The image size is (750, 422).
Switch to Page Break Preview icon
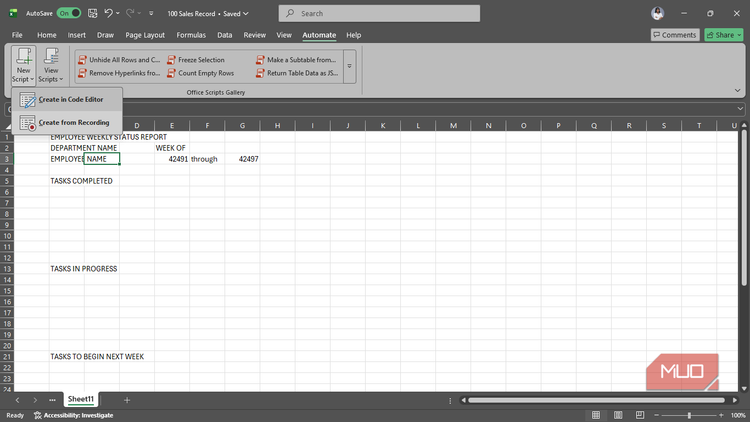pyautogui.click(x=640, y=415)
